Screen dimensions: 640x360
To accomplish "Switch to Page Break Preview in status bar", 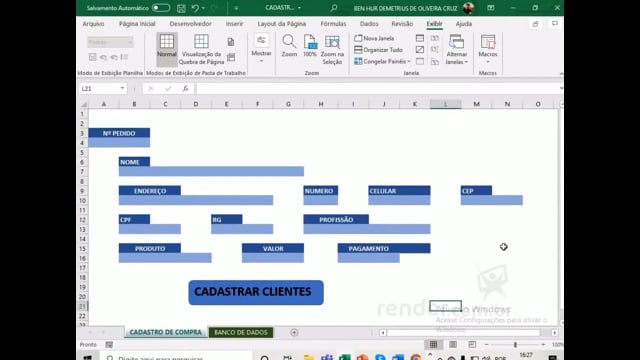I will (x=472, y=345).
